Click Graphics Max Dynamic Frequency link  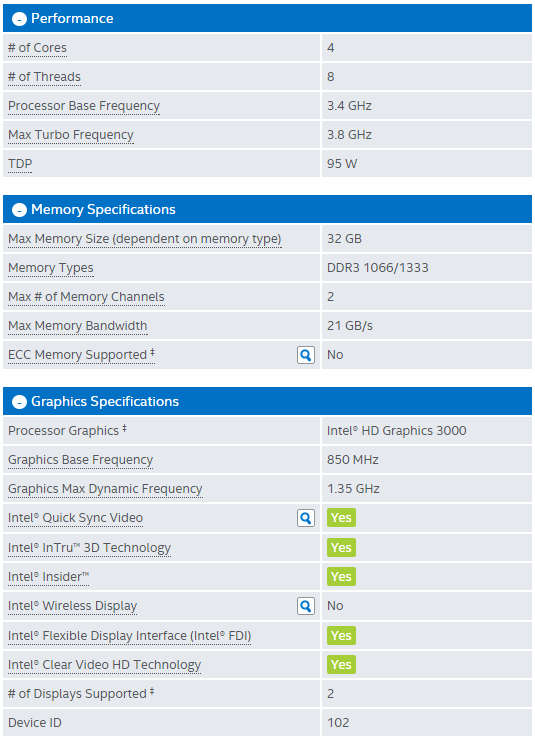coord(105,489)
